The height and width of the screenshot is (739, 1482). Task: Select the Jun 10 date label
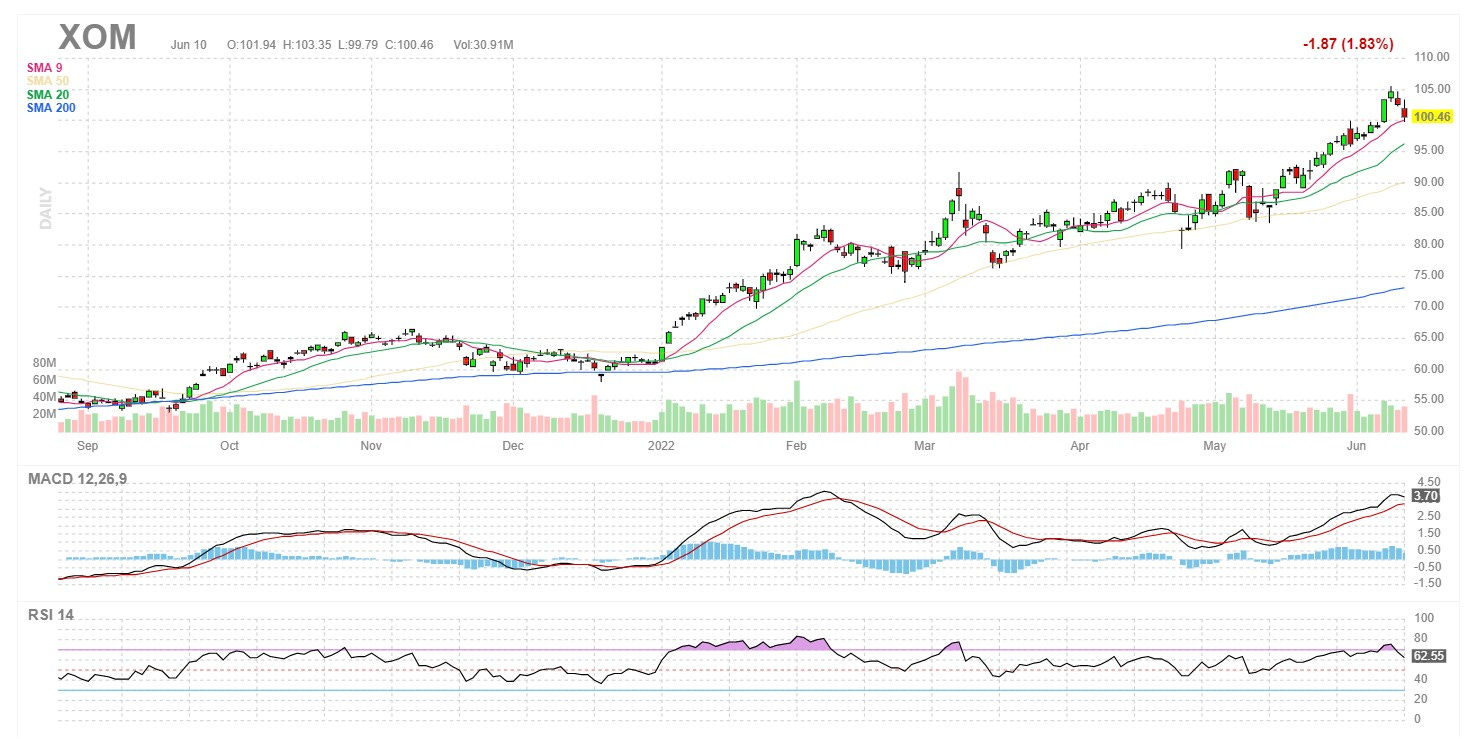189,45
